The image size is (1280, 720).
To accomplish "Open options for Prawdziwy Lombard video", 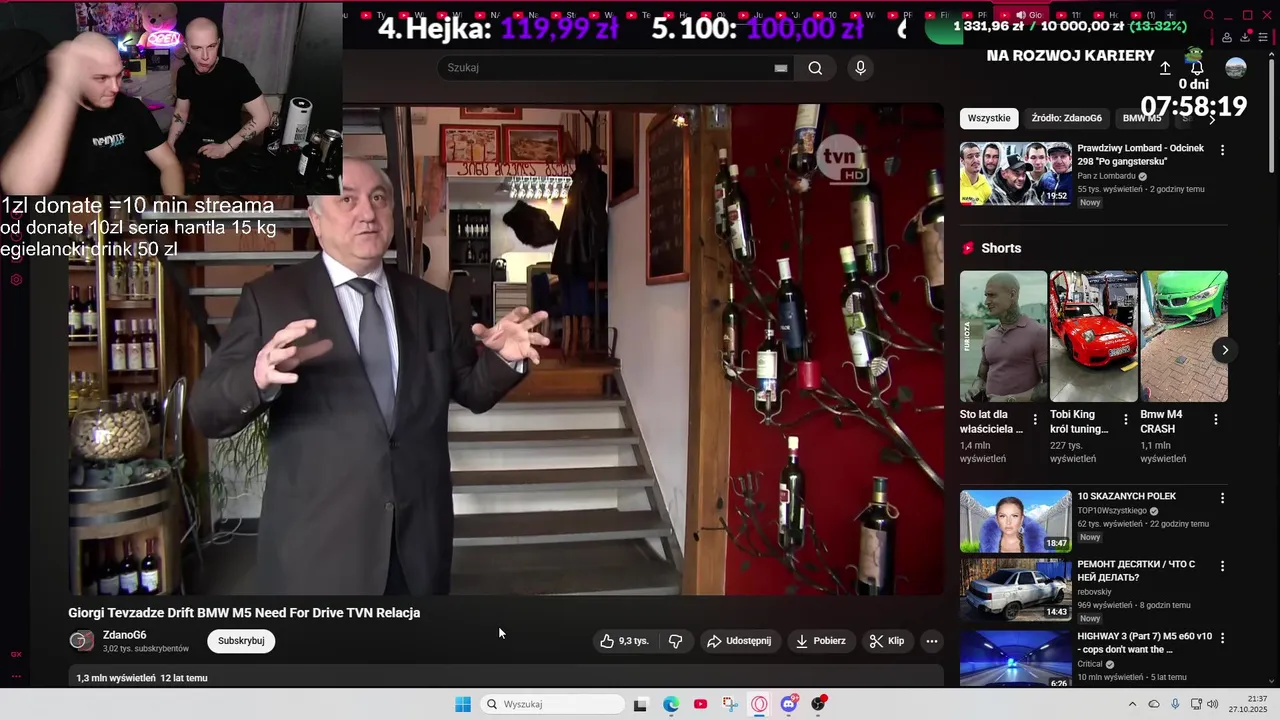I will 1222,150.
